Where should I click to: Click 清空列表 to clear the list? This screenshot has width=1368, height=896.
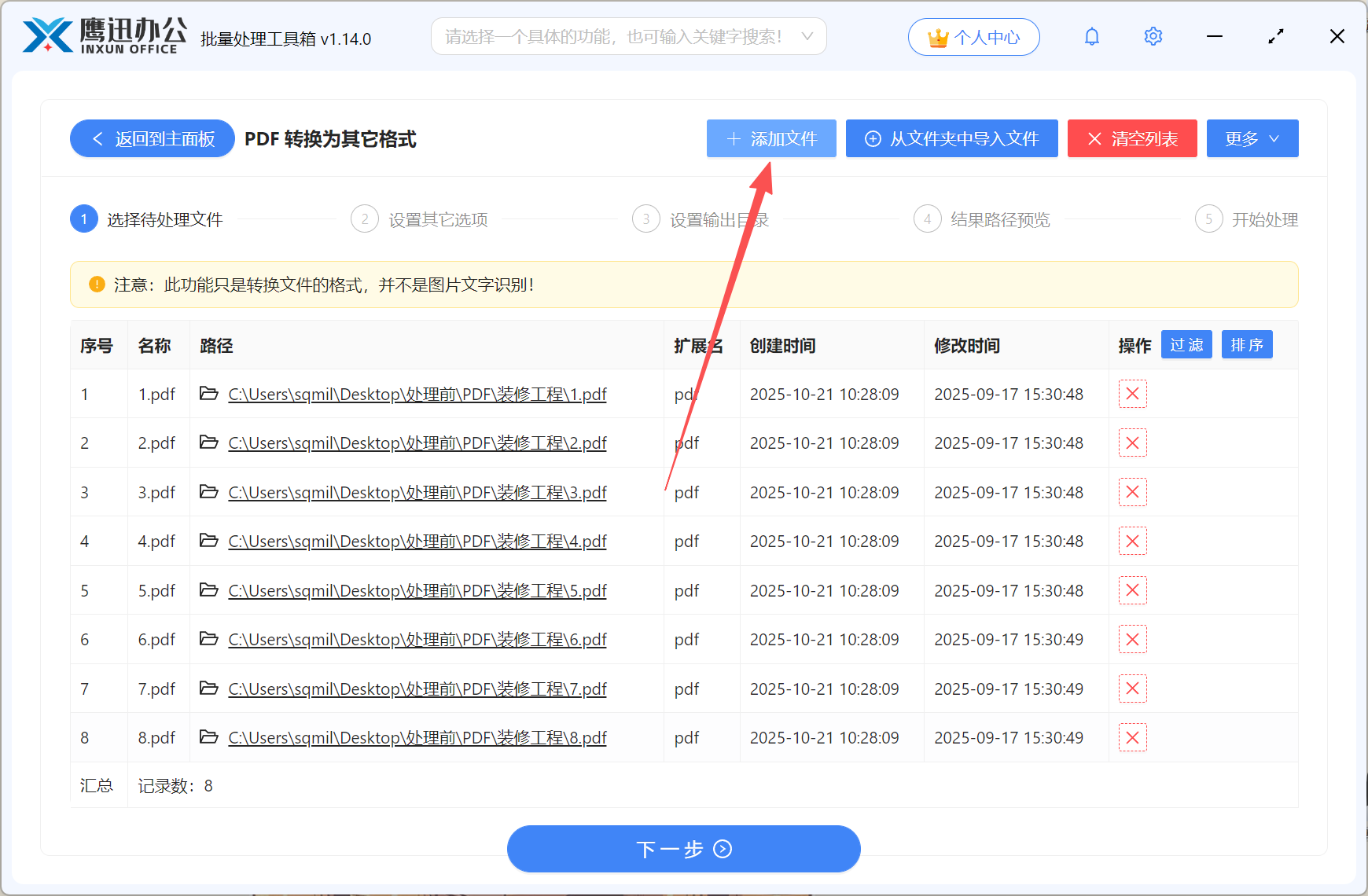click(1132, 138)
